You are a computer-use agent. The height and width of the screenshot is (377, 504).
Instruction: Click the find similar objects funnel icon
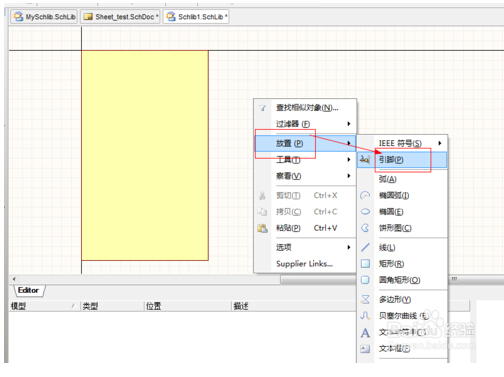pyautogui.click(x=263, y=108)
